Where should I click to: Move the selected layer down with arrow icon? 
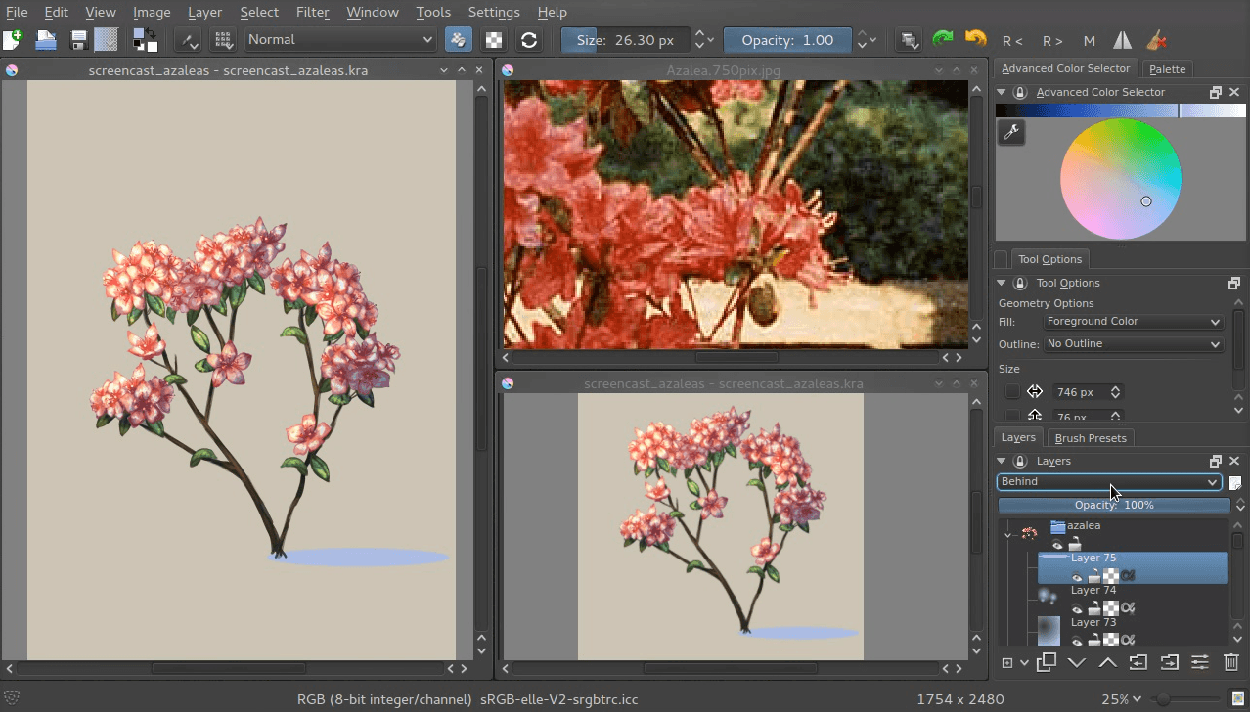click(x=1077, y=662)
